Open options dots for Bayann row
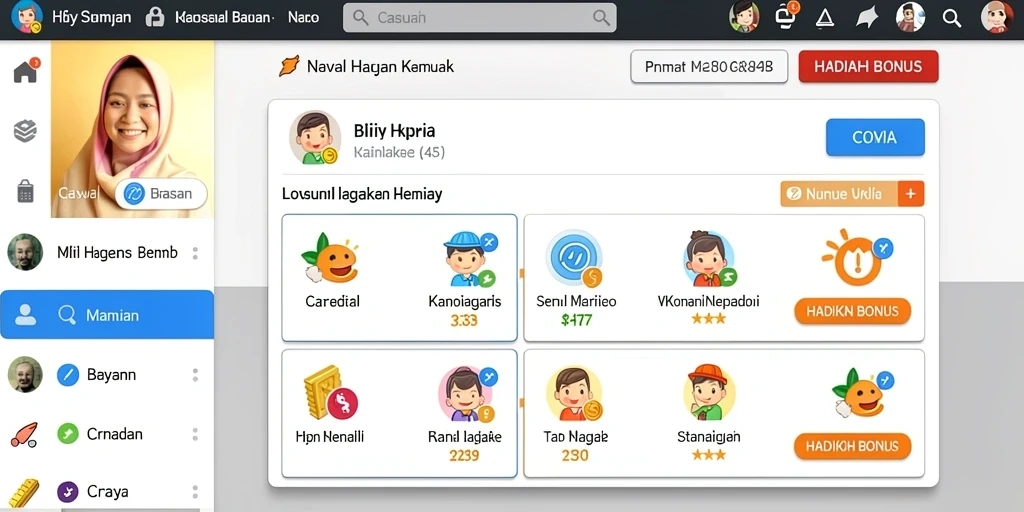 coord(195,375)
